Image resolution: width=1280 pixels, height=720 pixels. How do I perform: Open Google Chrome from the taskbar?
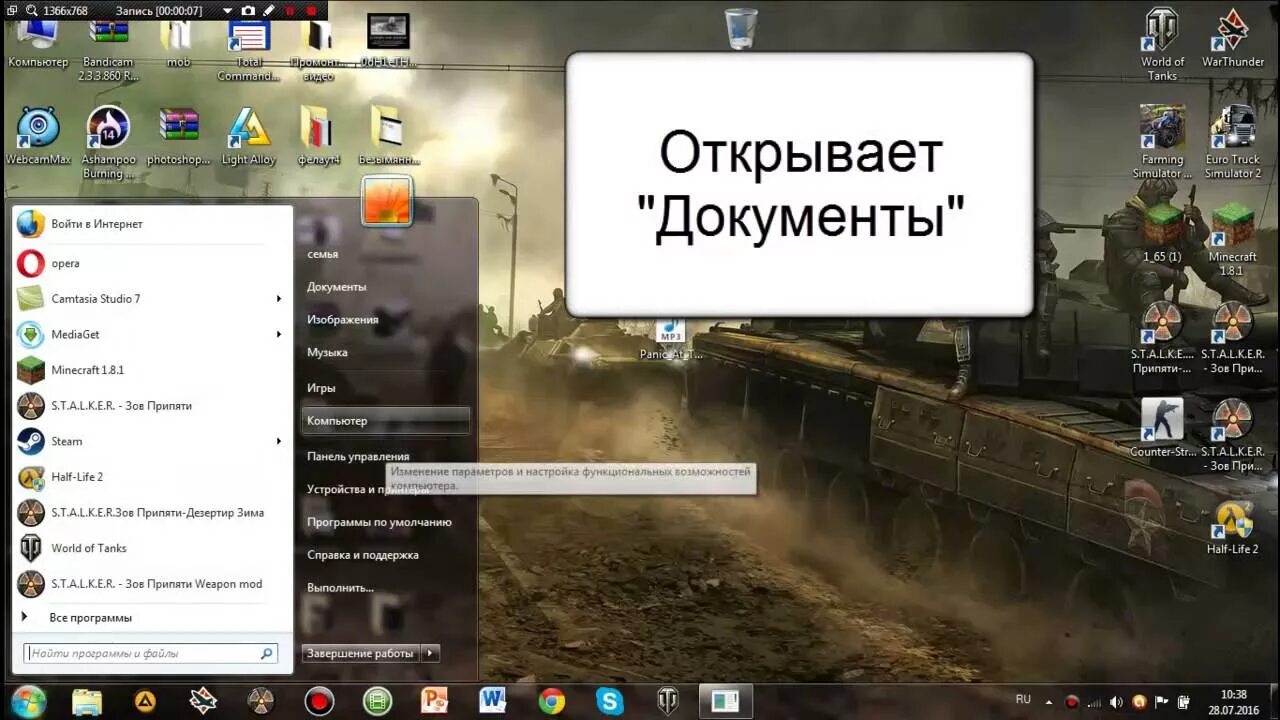coord(551,701)
